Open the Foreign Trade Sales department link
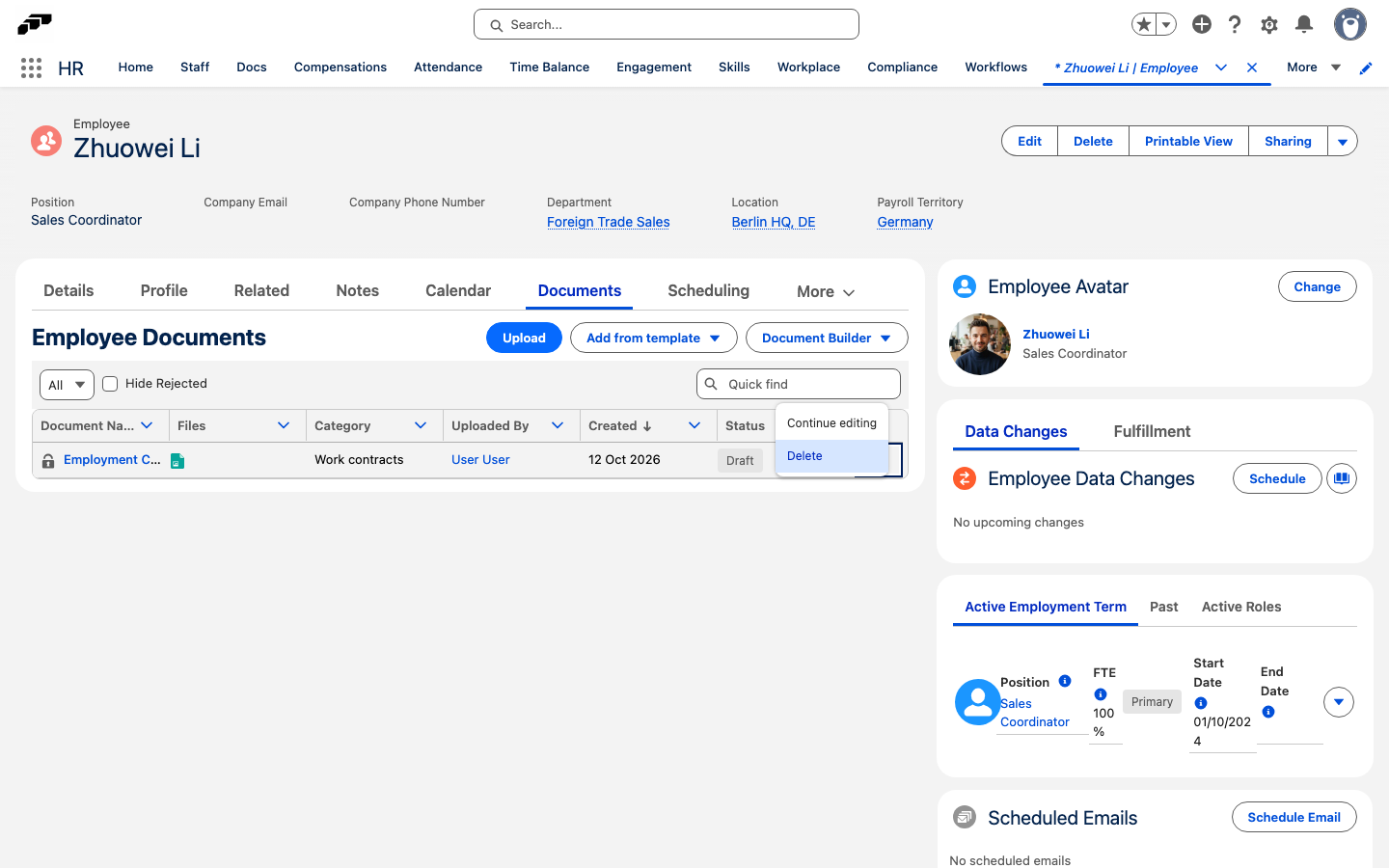Viewport: 1389px width, 868px height. [608, 222]
